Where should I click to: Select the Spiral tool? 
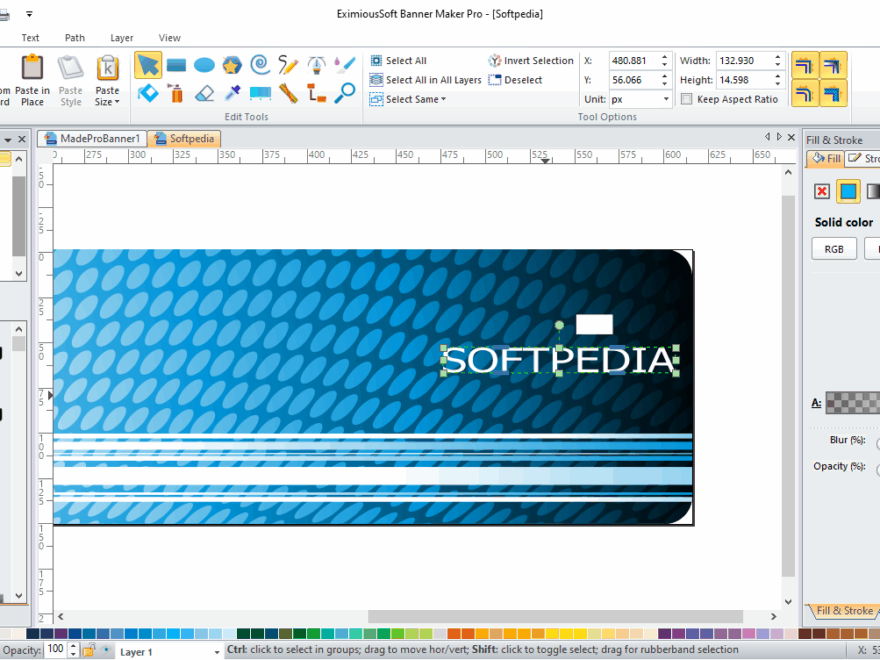[260, 65]
